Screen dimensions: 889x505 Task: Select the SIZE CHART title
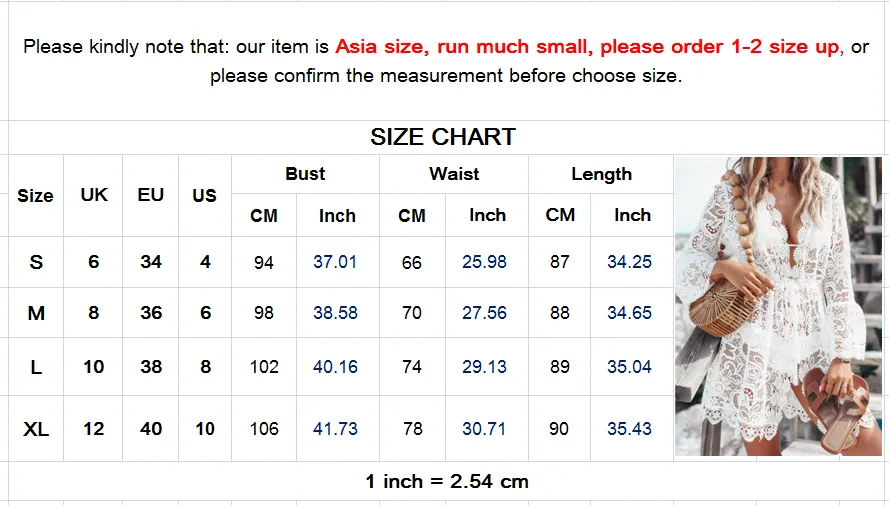443,137
